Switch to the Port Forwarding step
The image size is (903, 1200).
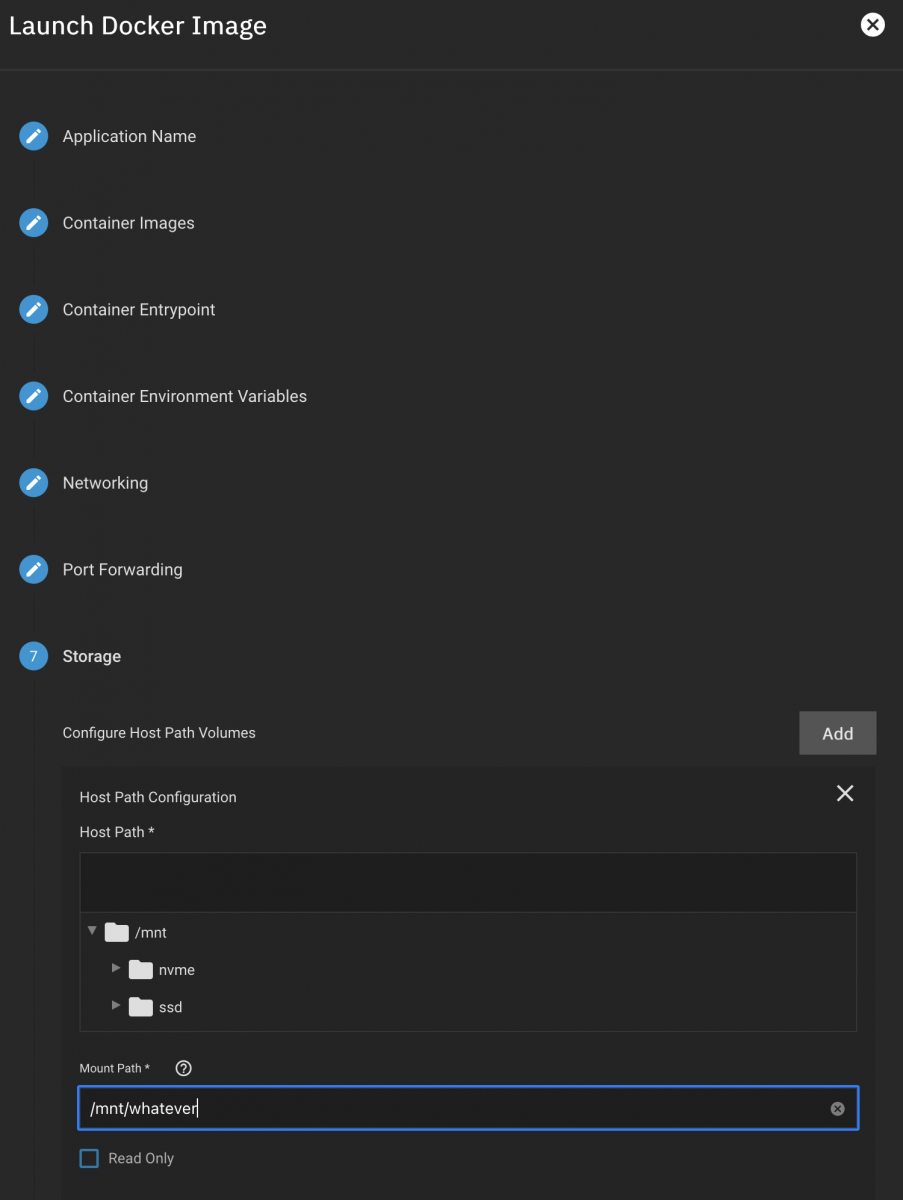[122, 570]
